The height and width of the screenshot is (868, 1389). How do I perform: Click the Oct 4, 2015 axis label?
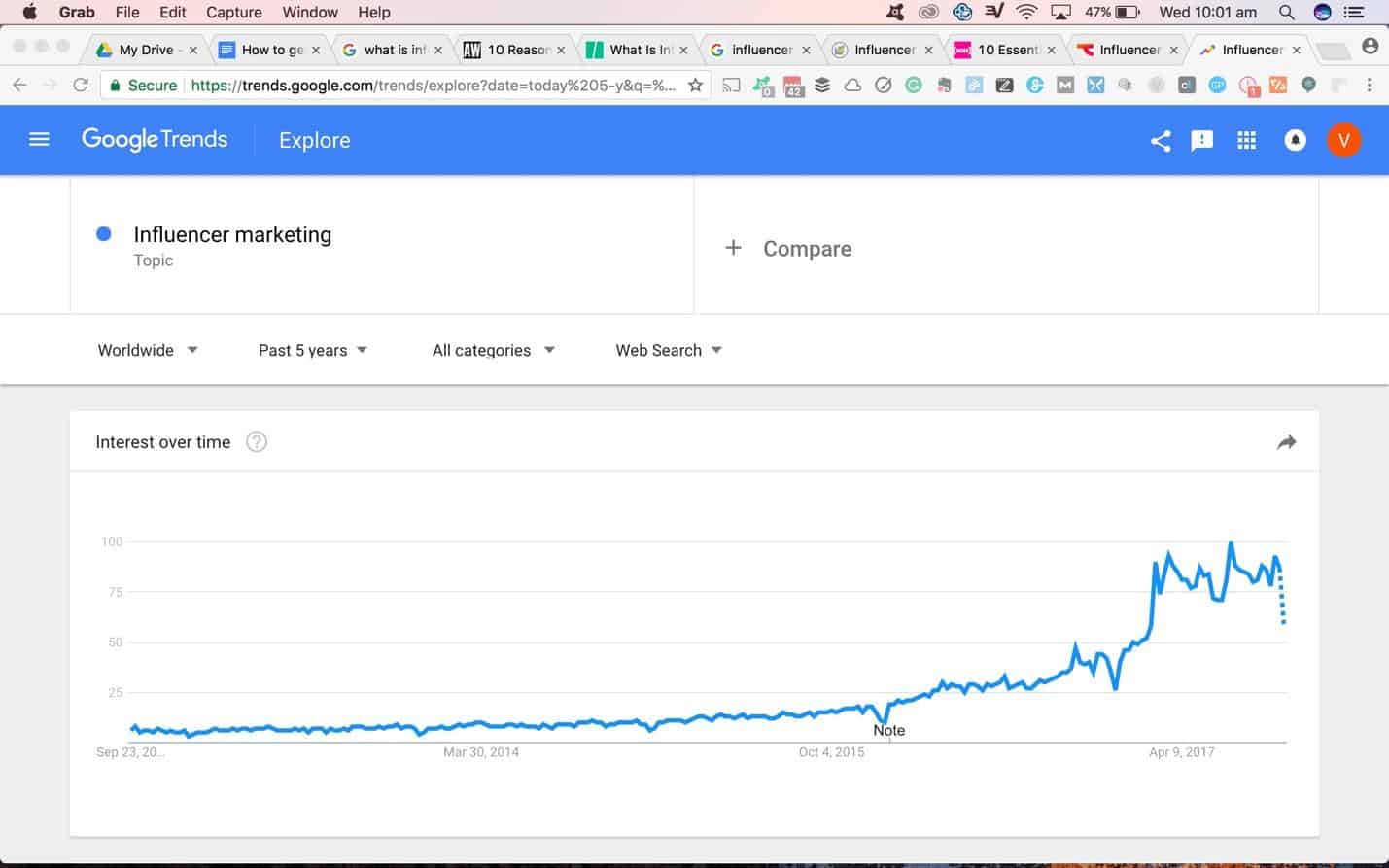[x=831, y=752]
